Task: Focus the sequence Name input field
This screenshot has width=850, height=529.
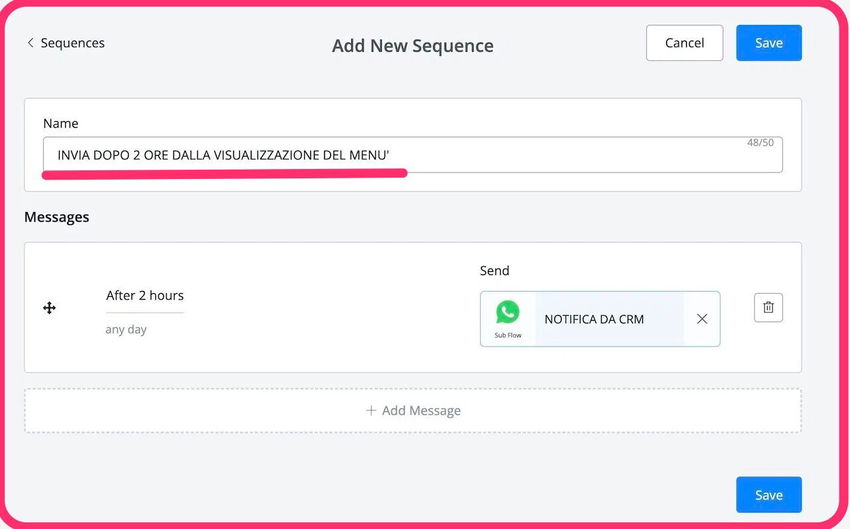Action: (x=400, y=155)
